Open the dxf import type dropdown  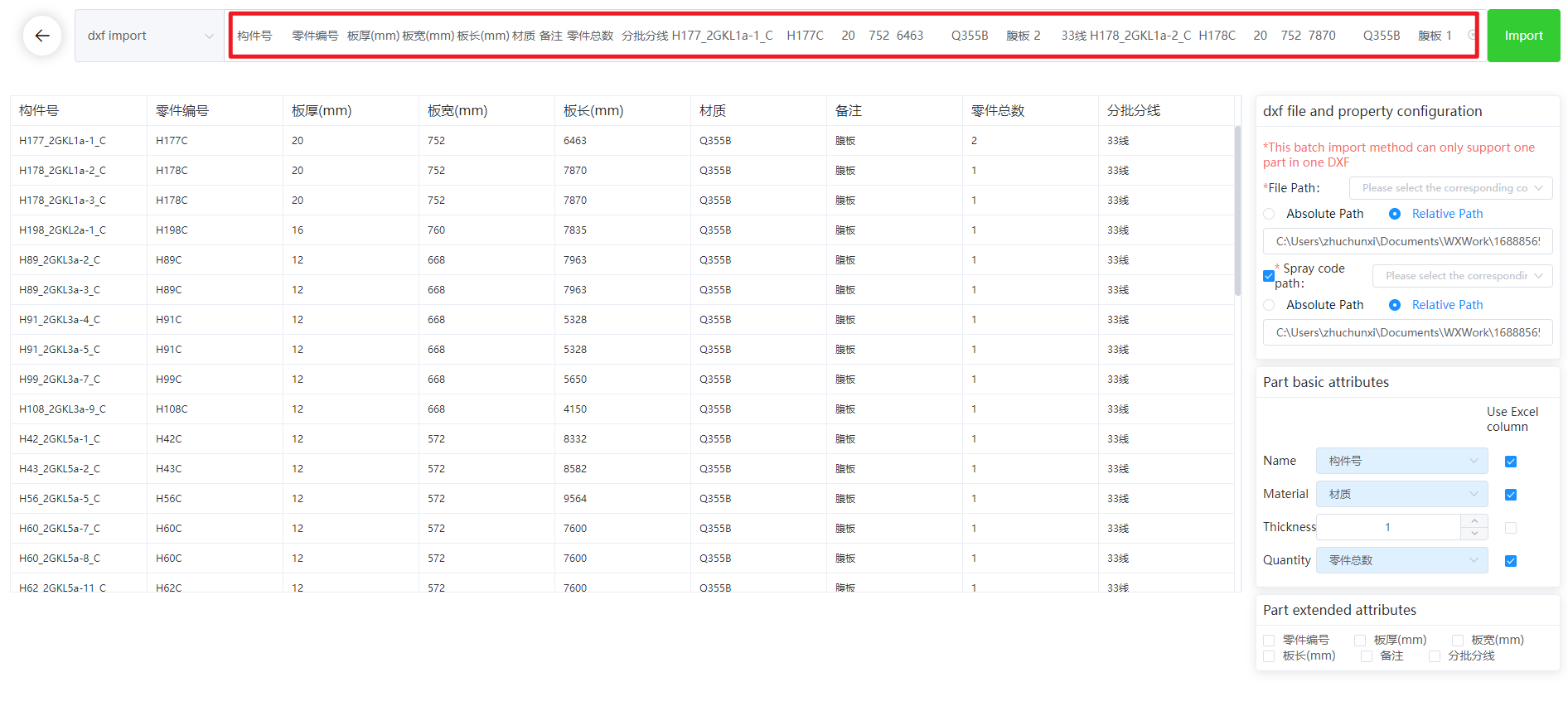coord(149,36)
